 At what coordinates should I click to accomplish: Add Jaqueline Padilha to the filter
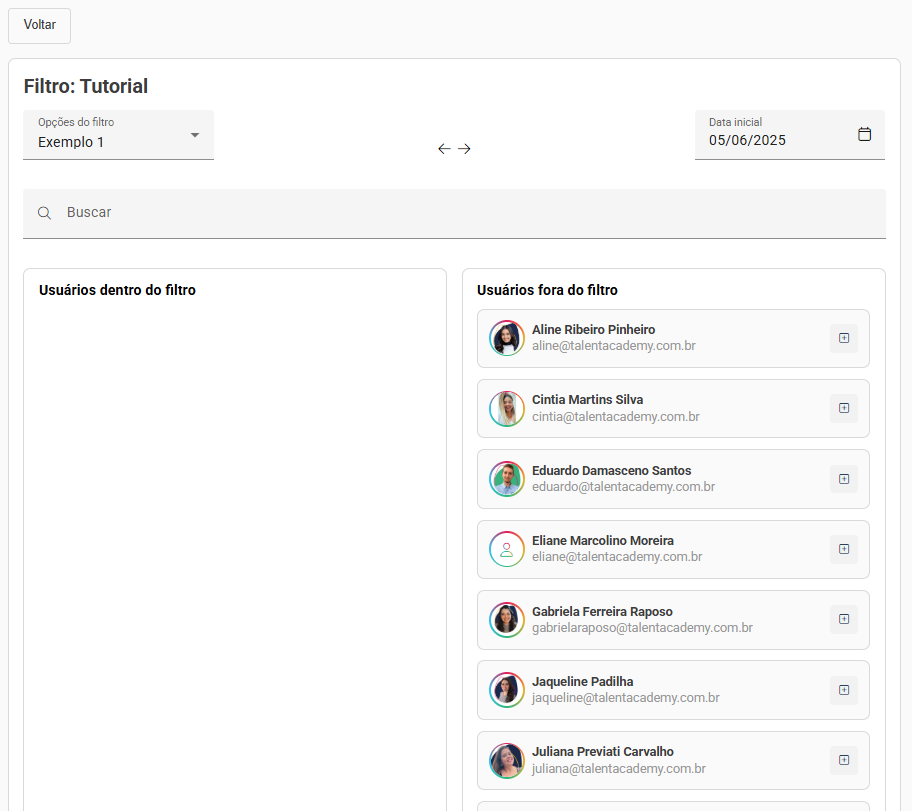pyautogui.click(x=843, y=690)
